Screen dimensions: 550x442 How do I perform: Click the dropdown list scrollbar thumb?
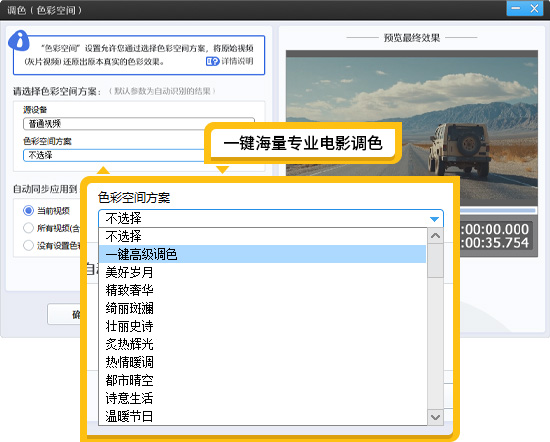(x=435, y=260)
